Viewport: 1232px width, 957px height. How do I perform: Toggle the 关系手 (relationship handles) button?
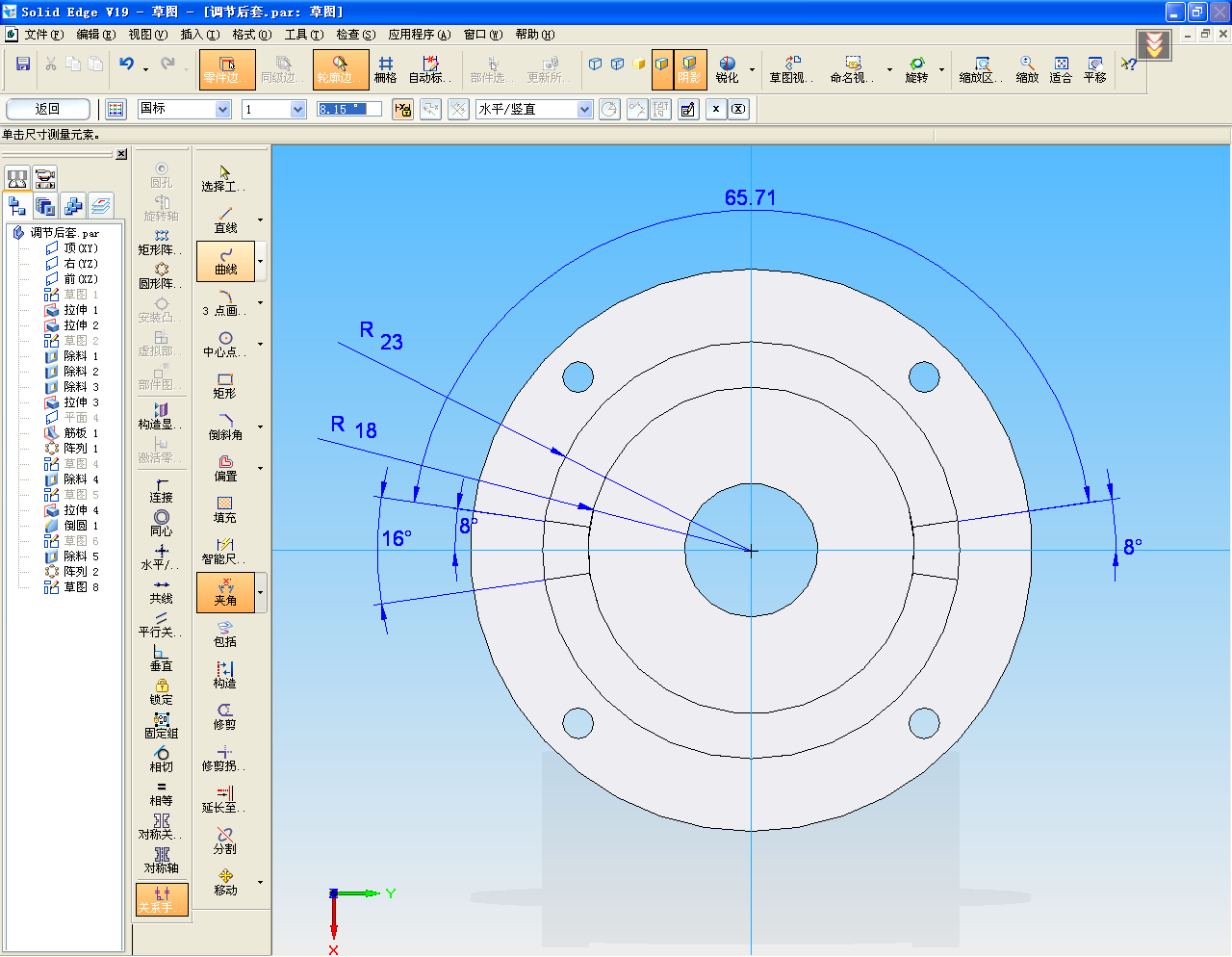(x=162, y=899)
